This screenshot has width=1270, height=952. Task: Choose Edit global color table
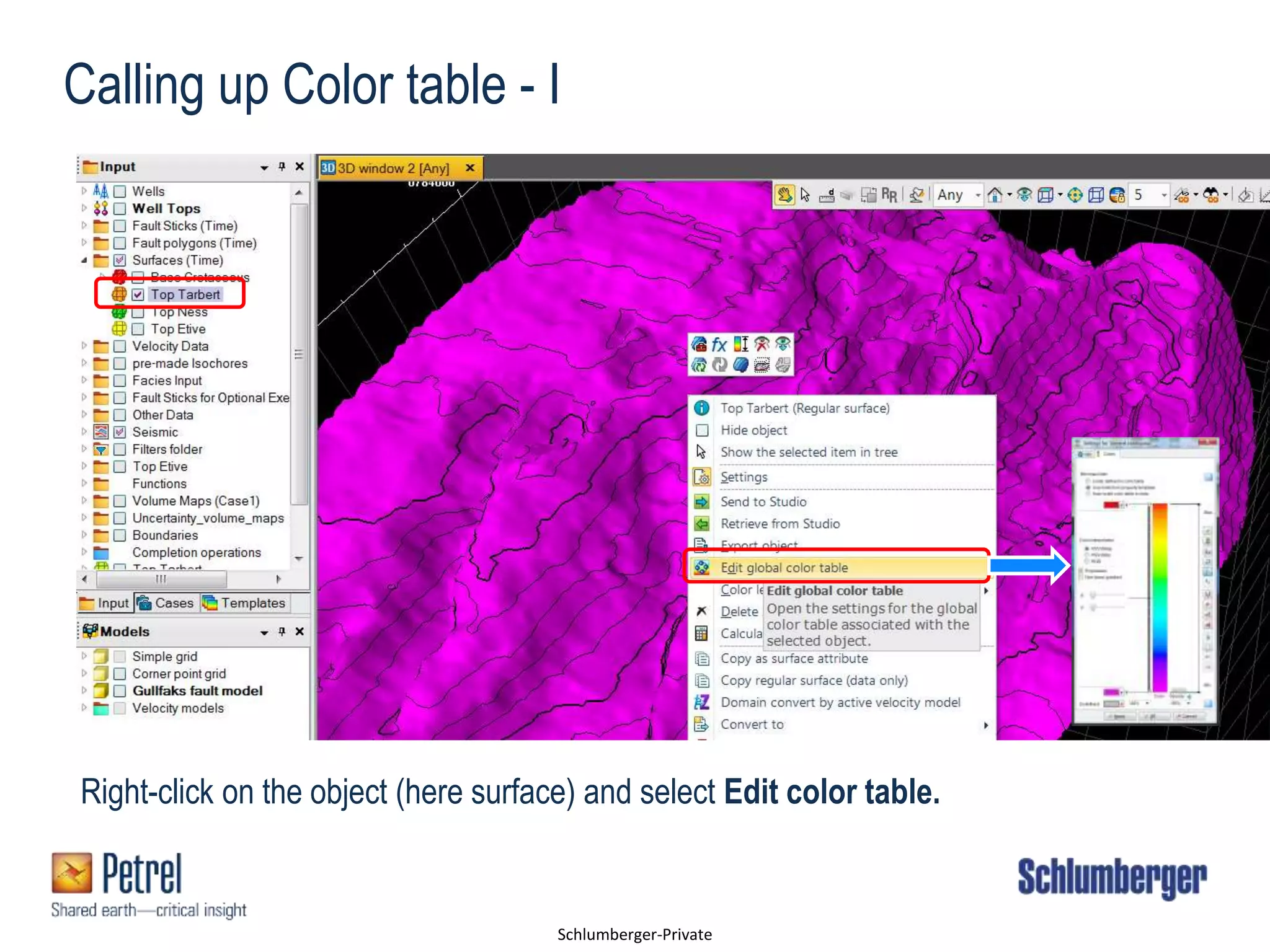coord(784,568)
